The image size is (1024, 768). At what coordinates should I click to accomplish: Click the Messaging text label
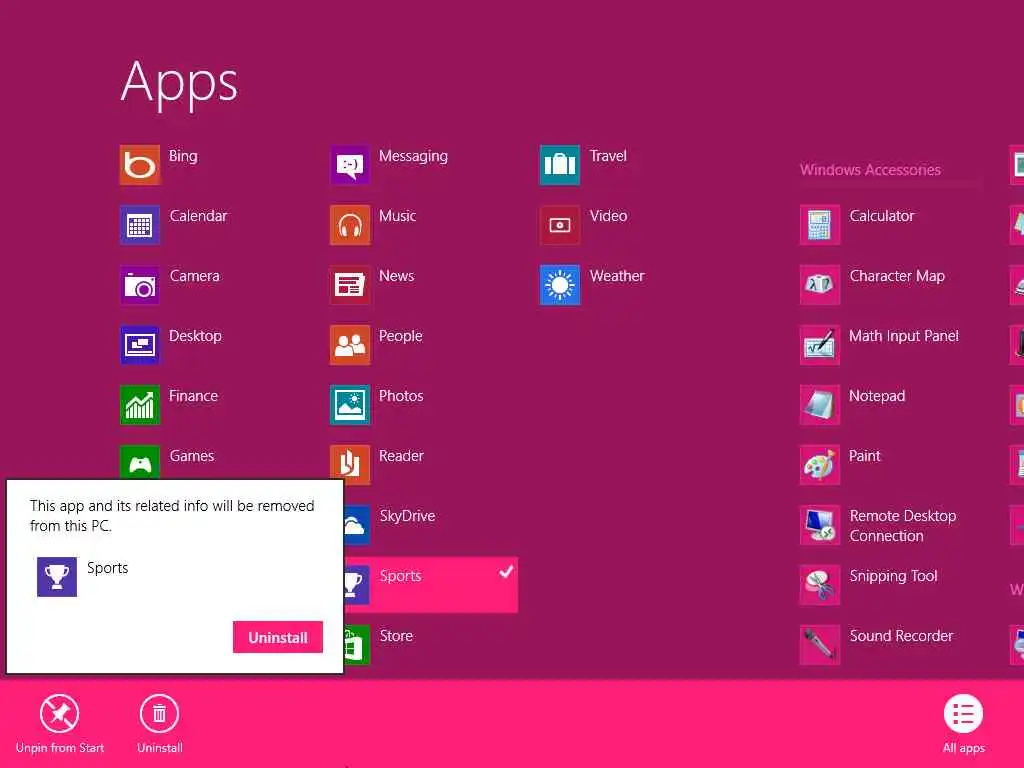click(x=413, y=156)
